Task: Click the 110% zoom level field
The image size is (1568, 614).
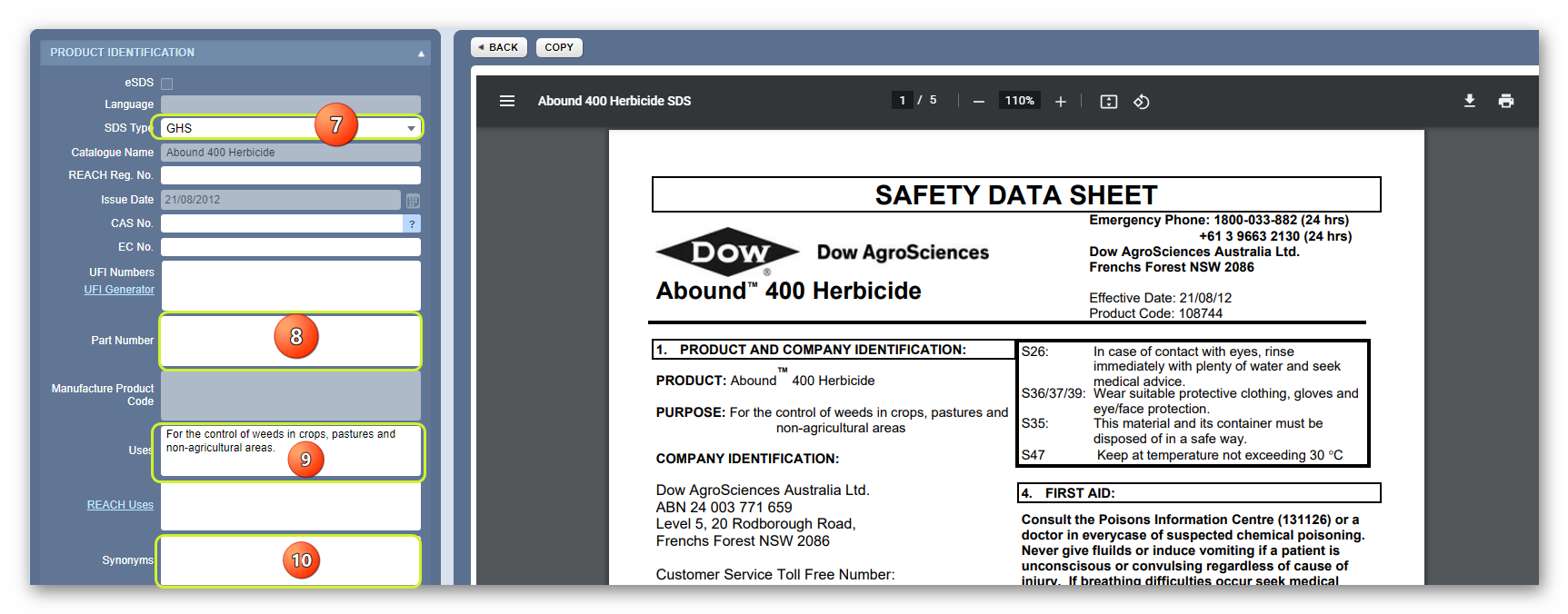Action: point(1019,101)
